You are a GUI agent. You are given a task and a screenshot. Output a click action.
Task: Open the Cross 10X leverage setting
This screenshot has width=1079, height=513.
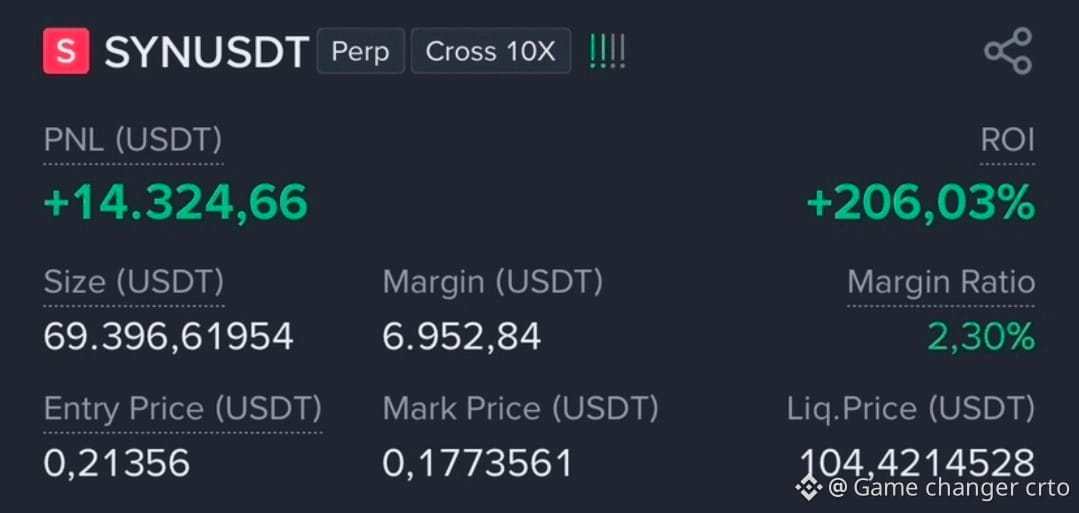[x=491, y=51]
